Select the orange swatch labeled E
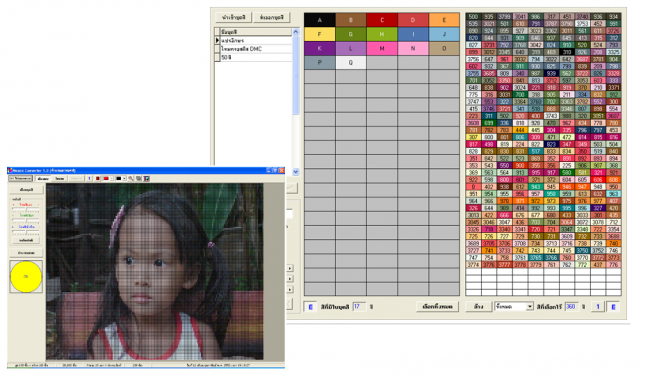 pyautogui.click(x=444, y=20)
